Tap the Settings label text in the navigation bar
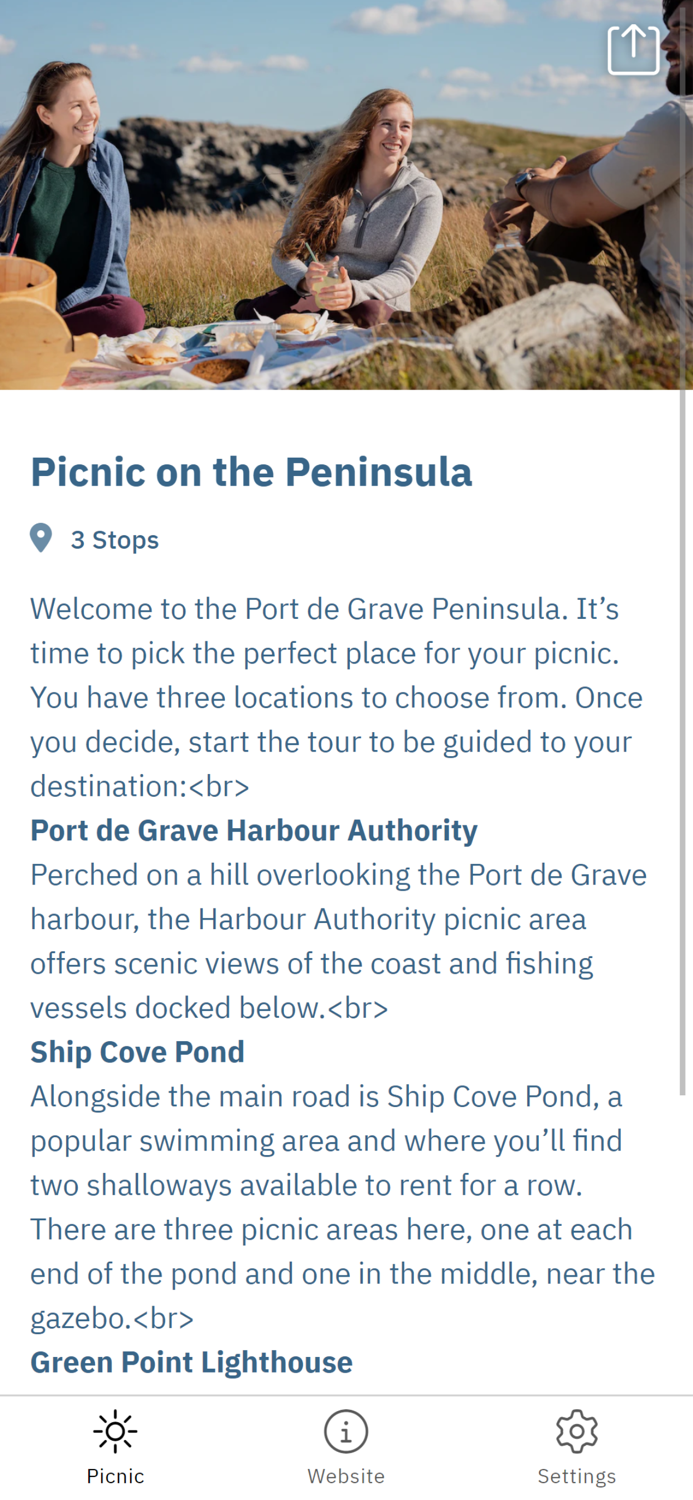Screen dimensions: 693x1500 (576, 1474)
